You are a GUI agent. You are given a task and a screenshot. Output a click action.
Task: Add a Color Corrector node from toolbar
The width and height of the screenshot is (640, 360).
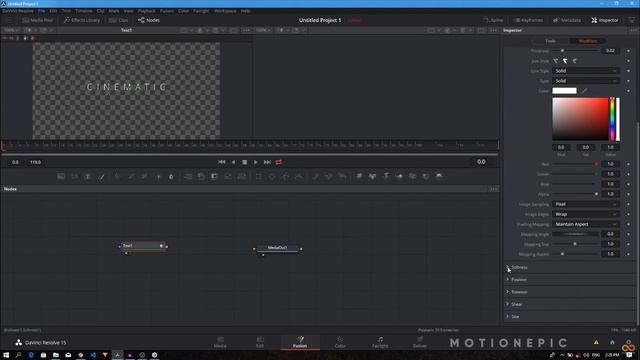(x=118, y=176)
